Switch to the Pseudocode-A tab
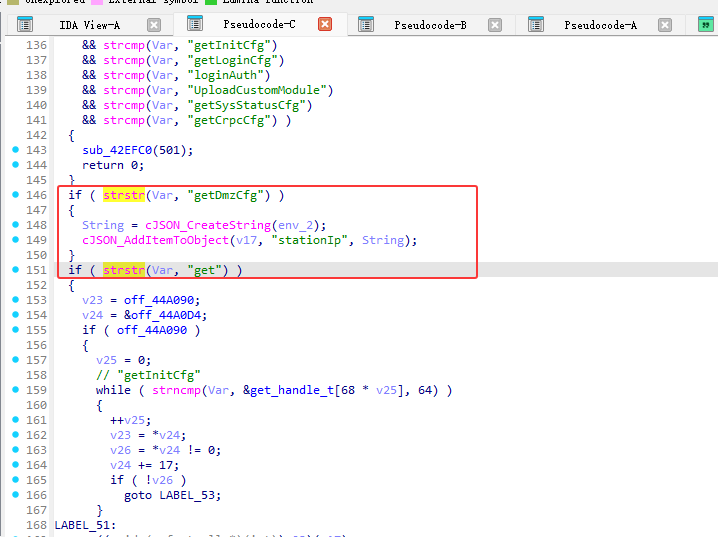 600,25
